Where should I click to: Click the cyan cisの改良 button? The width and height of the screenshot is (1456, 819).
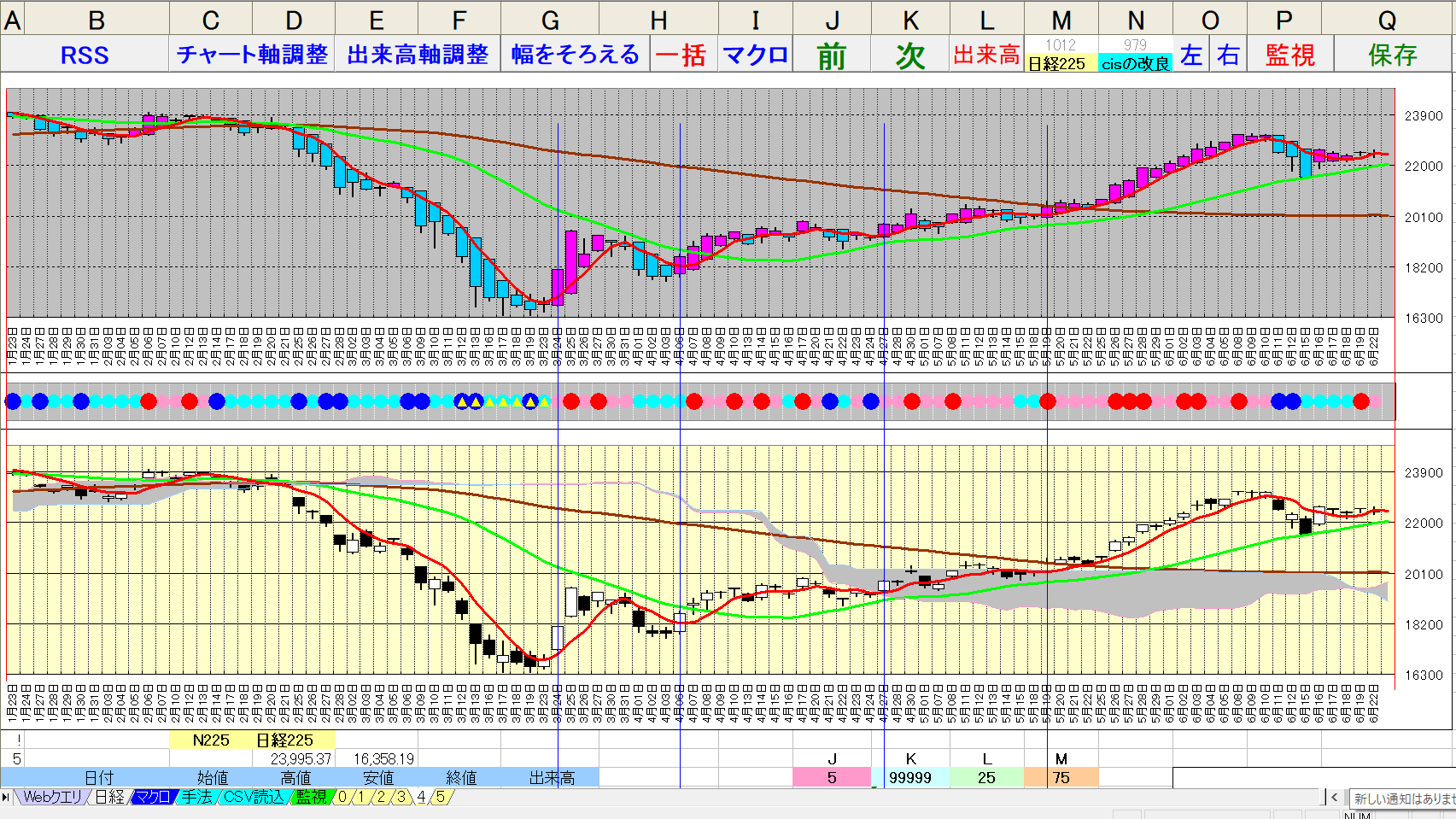click(x=1135, y=63)
